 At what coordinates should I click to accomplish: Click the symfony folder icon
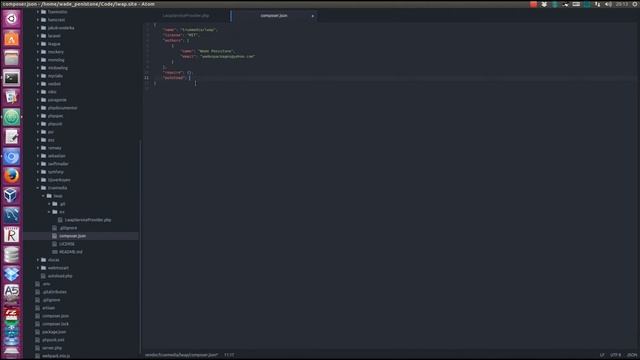point(44,172)
